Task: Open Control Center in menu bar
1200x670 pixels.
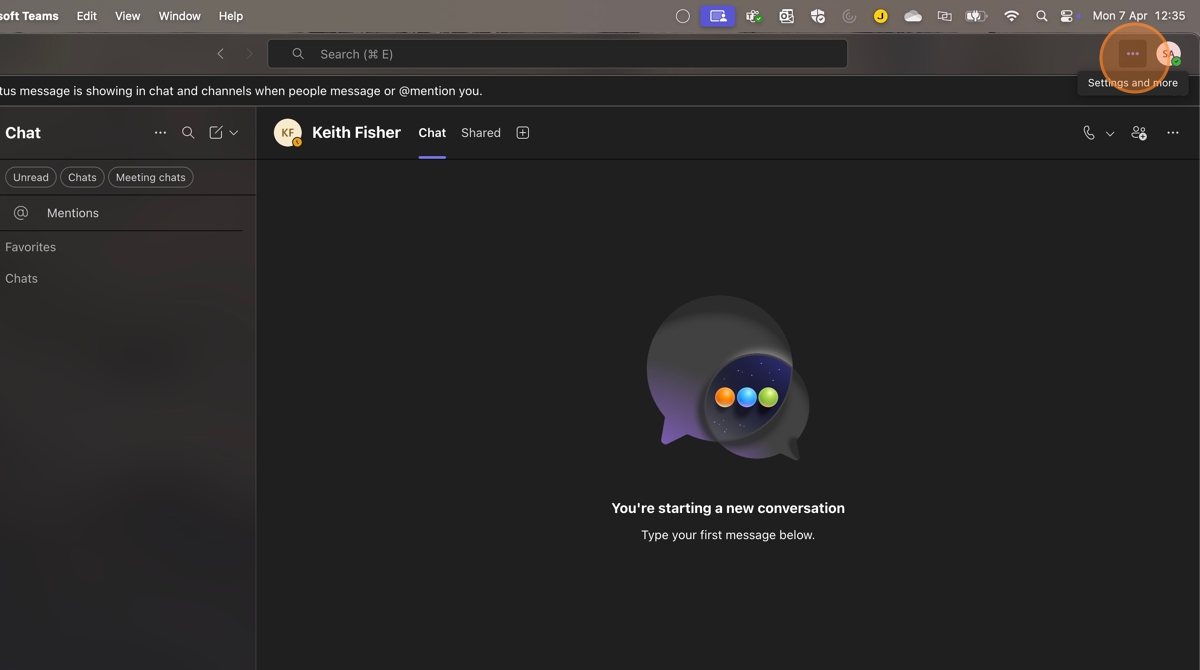Action: click(x=1068, y=16)
